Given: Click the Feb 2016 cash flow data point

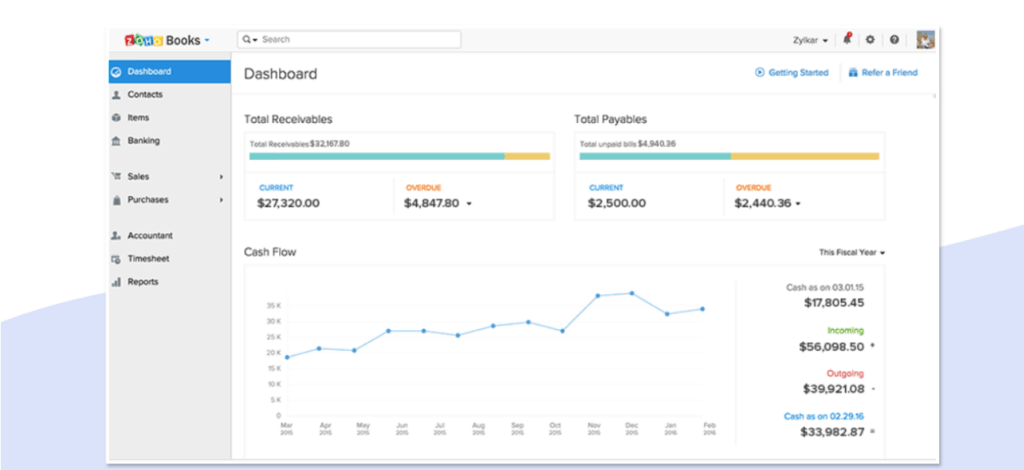Looking at the screenshot, I should pos(703,309).
